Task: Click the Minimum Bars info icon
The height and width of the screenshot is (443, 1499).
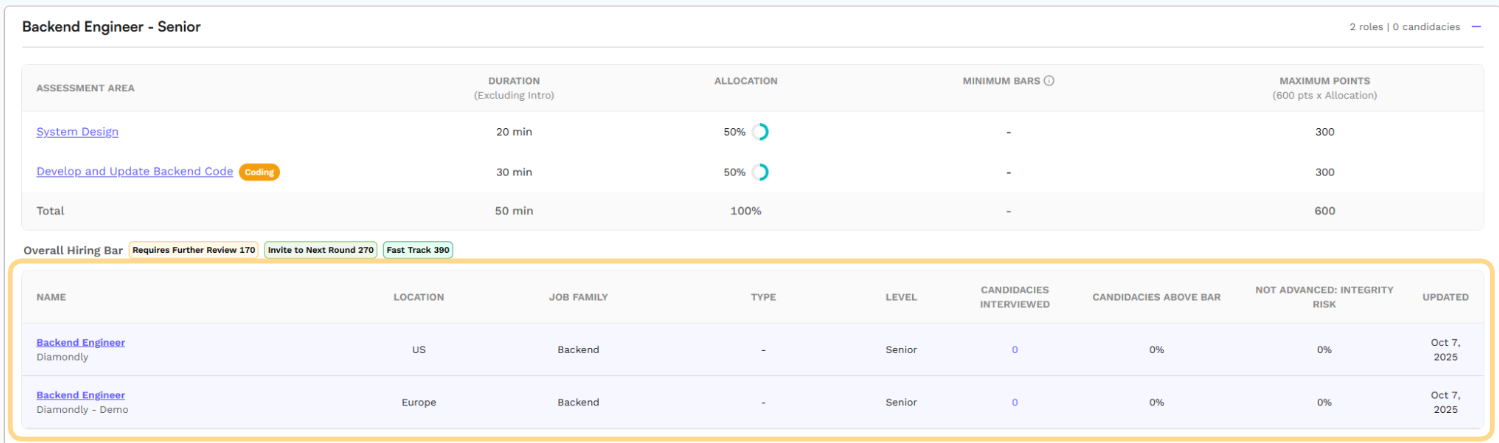Action: click(x=1049, y=81)
